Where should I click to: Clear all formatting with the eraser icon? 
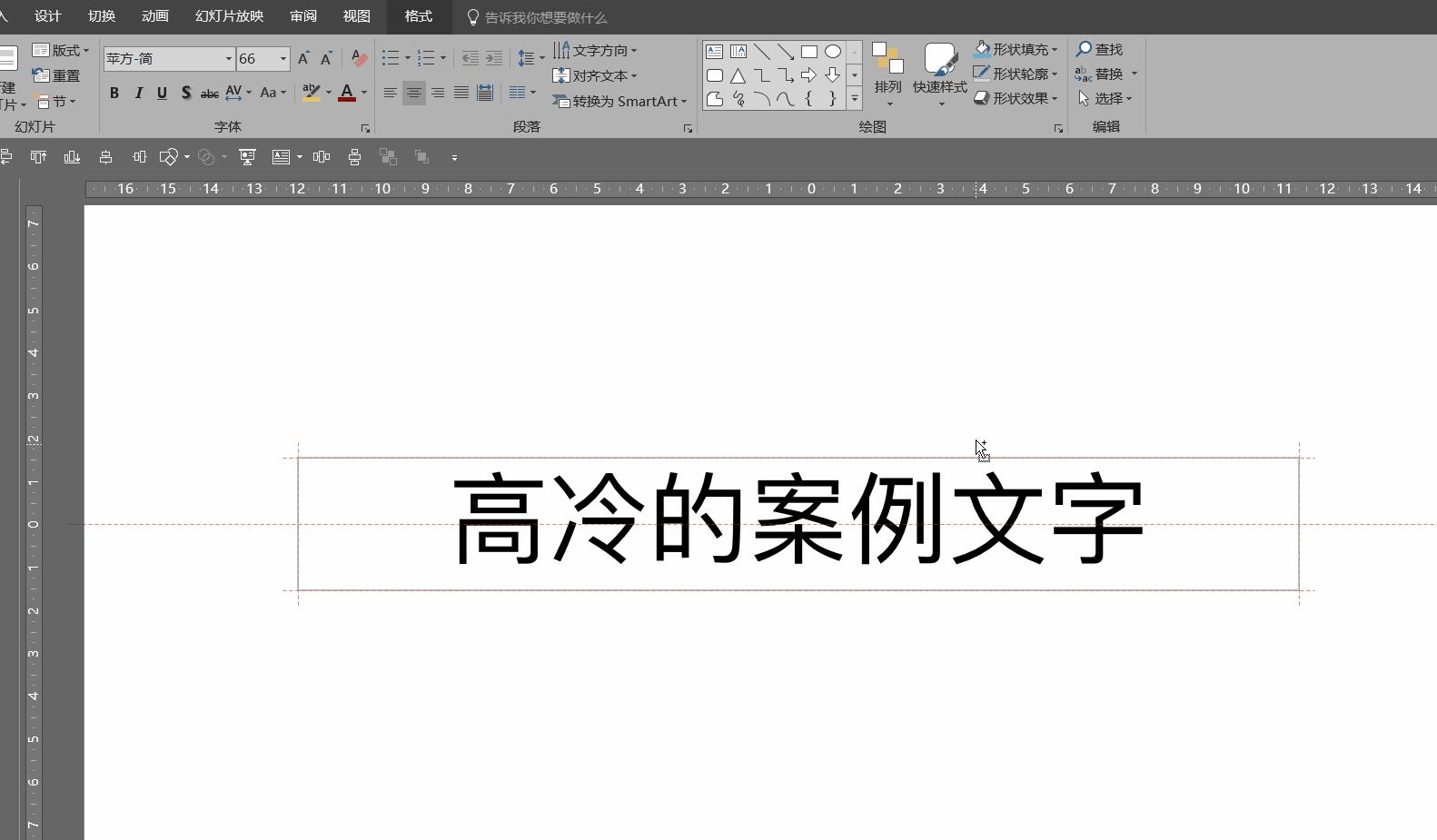[359, 58]
